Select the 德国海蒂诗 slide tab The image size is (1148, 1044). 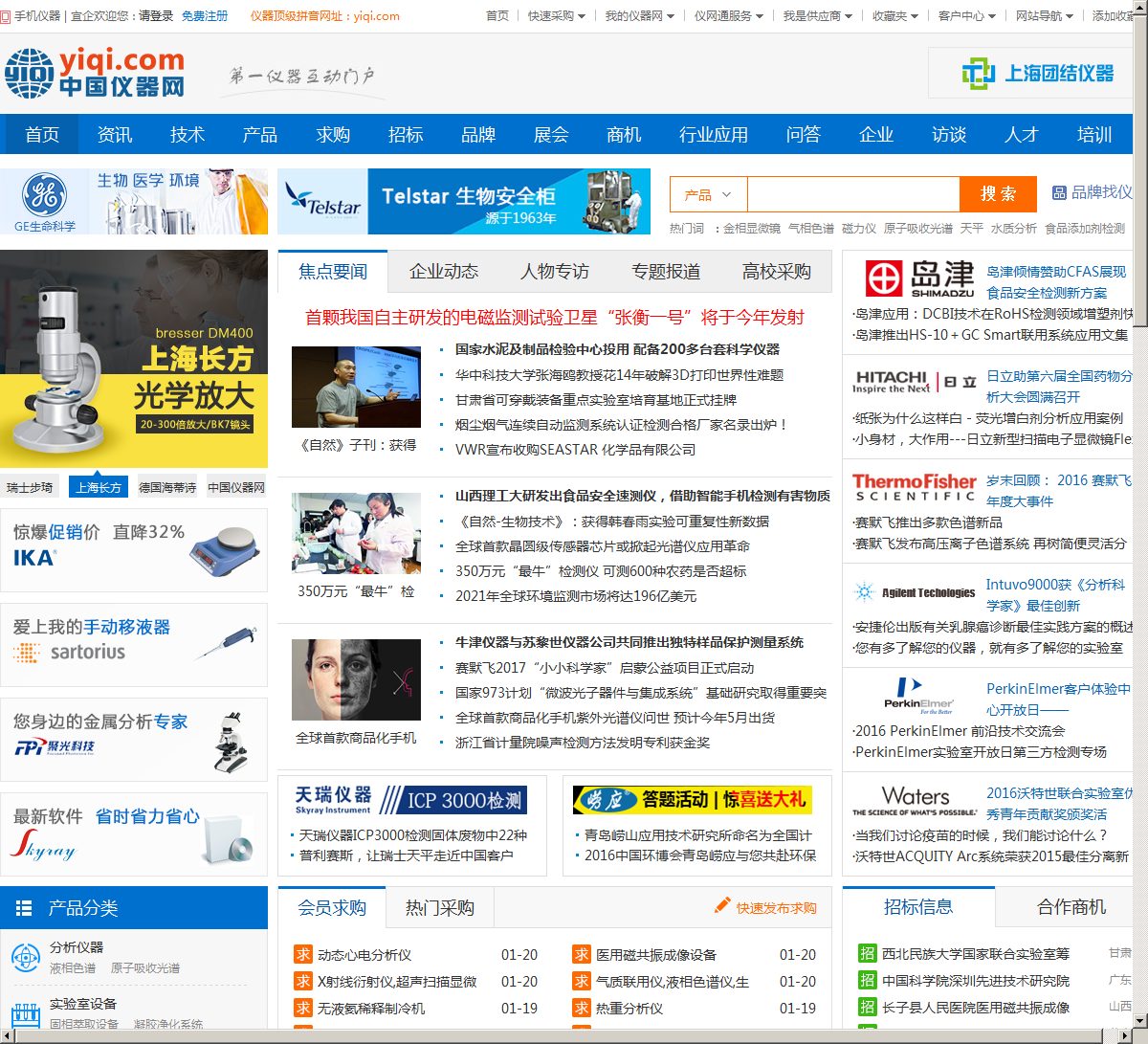point(167,487)
